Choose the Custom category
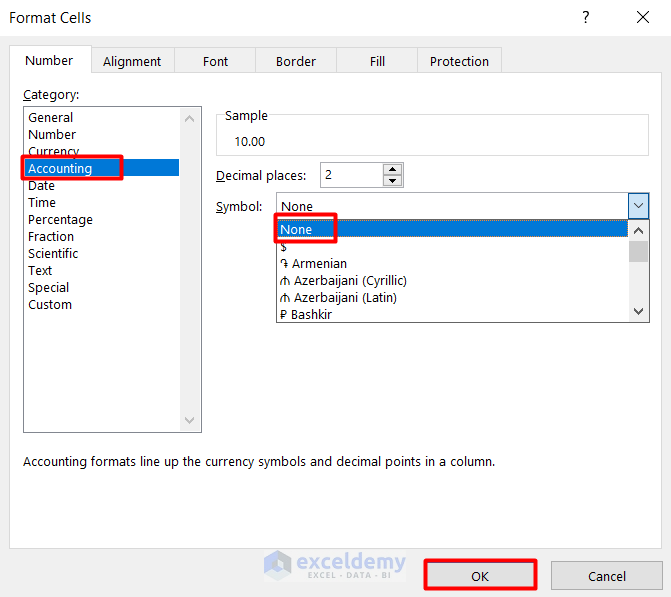The image size is (671, 597). [50, 305]
